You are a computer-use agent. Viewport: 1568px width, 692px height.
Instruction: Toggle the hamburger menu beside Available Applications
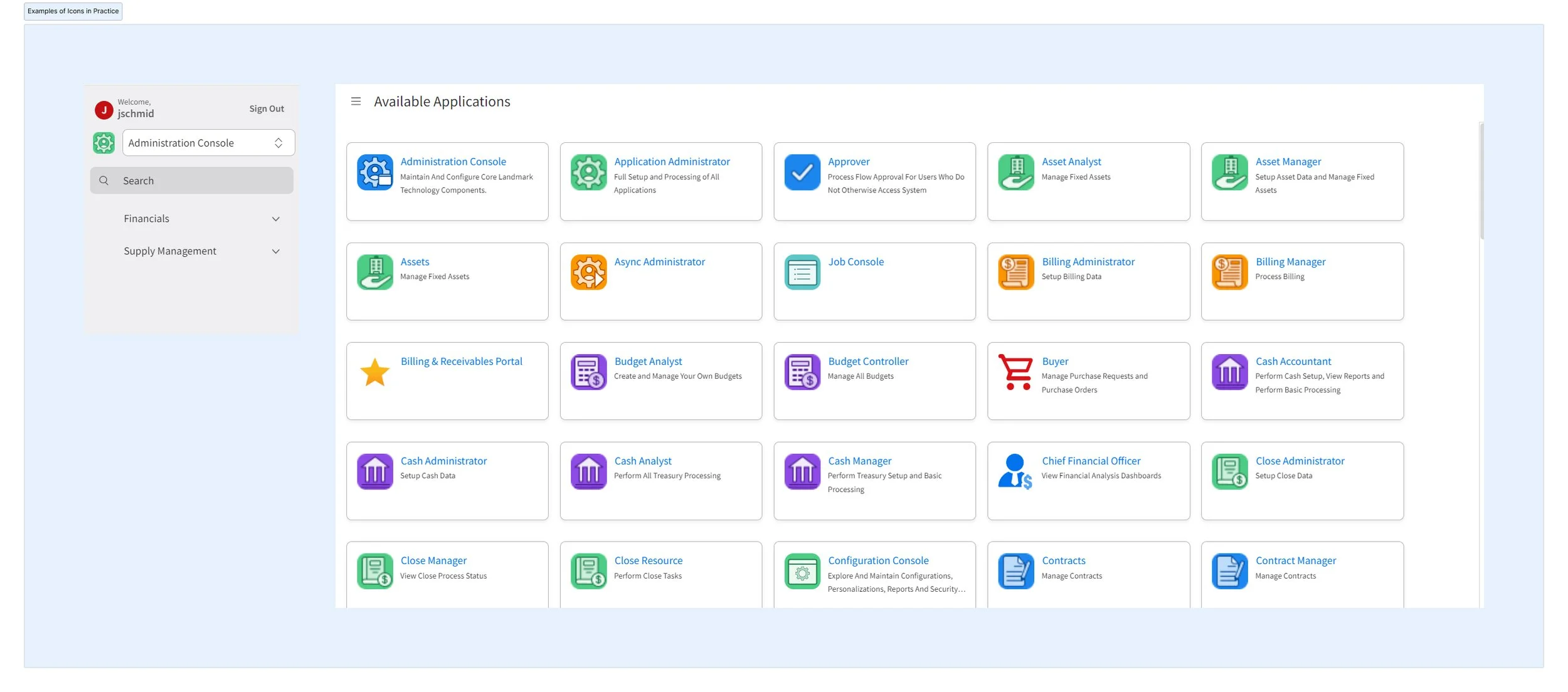point(356,102)
